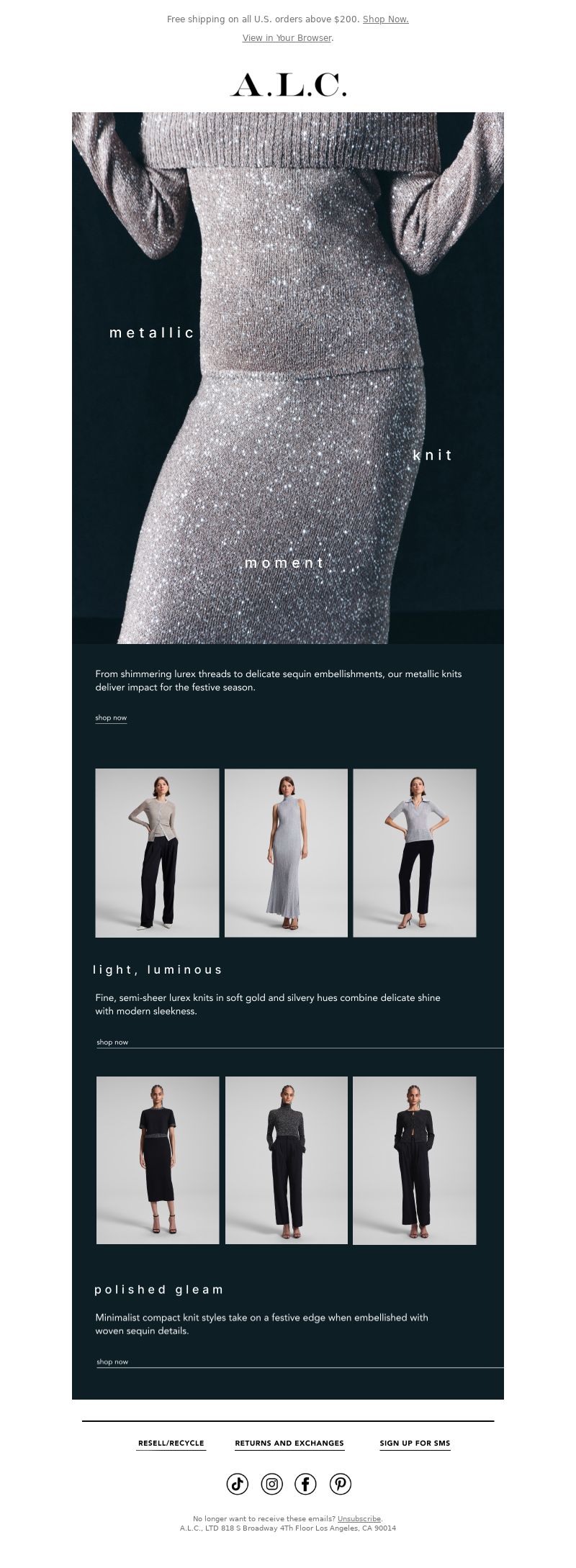576x1568 pixels.
Task: Open the Resell/Recycle footer link
Action: 171,1443
